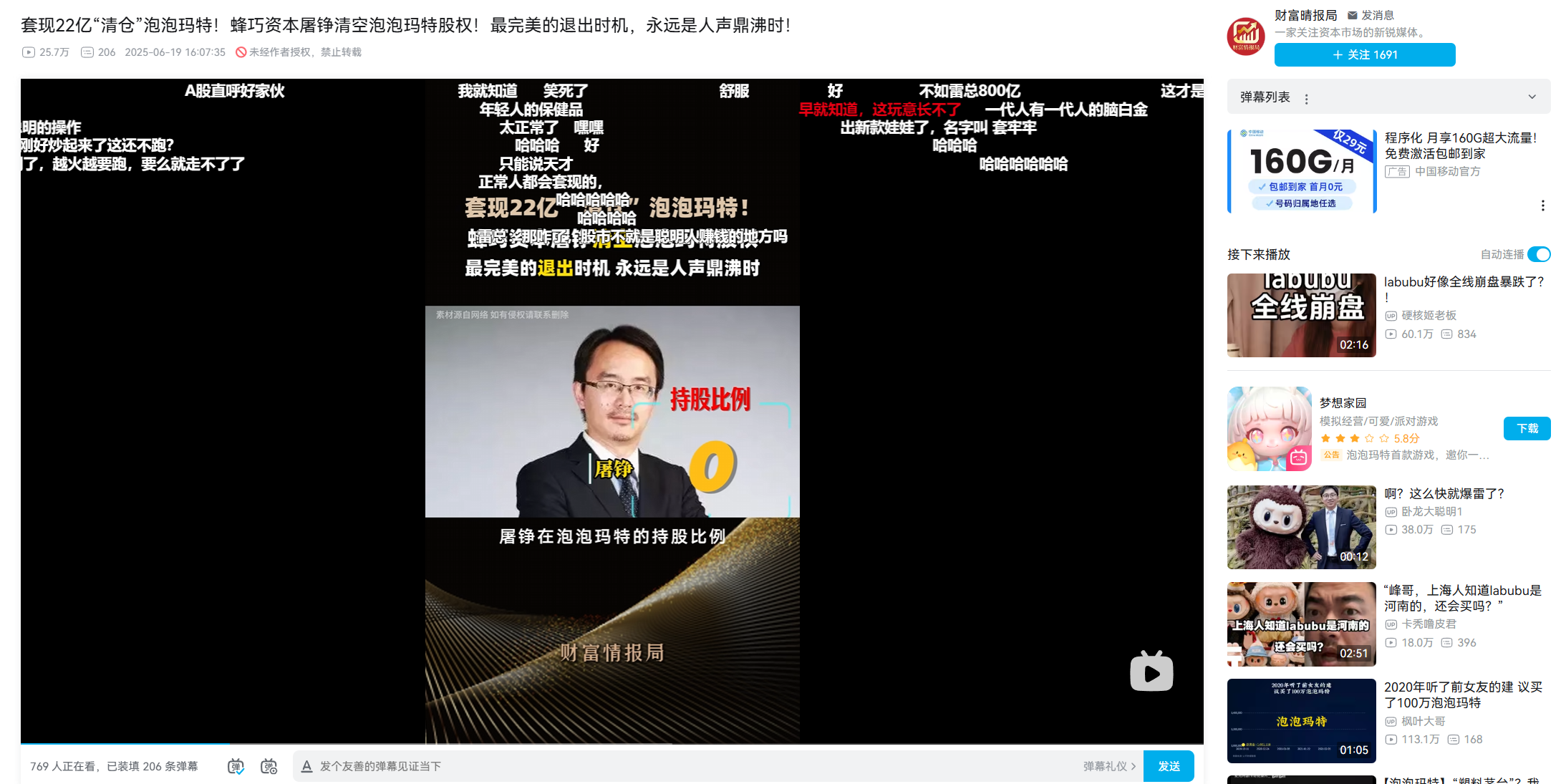The image size is (1566, 784).
Task: Download 梦想家园 with 下载 button
Action: pos(1527,428)
